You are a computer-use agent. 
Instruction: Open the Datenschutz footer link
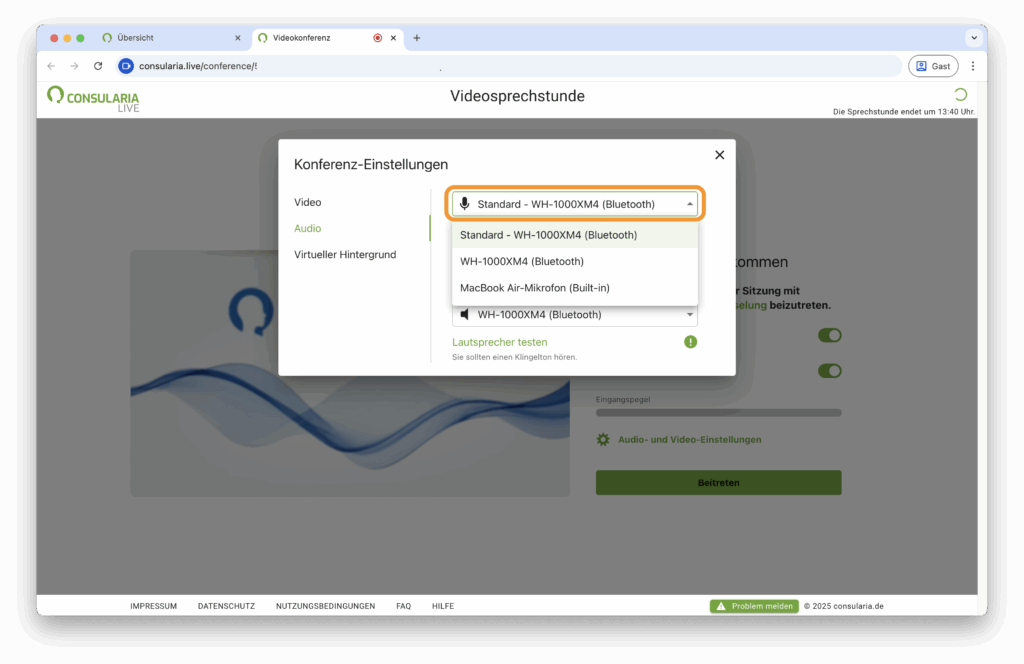226,606
